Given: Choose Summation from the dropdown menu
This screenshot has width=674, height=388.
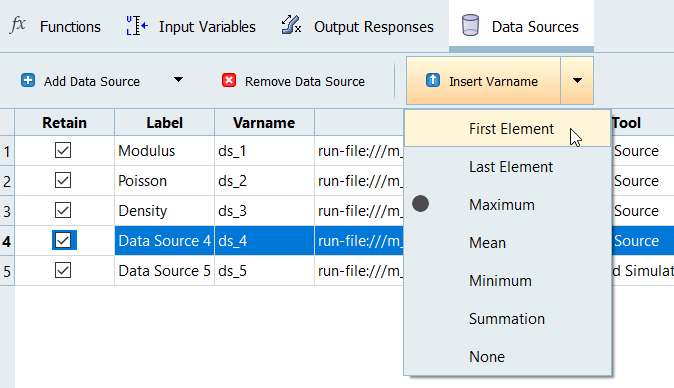Looking at the screenshot, I should [x=507, y=318].
